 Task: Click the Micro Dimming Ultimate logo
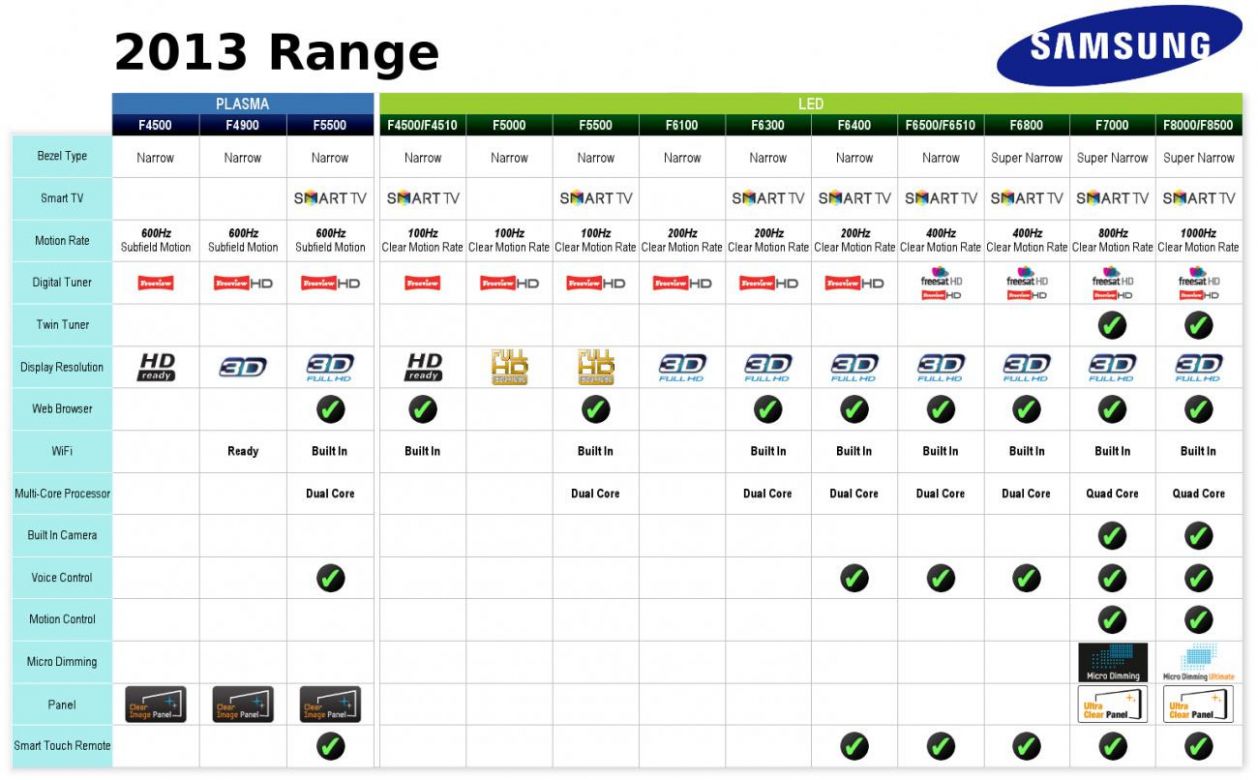(x=1198, y=662)
